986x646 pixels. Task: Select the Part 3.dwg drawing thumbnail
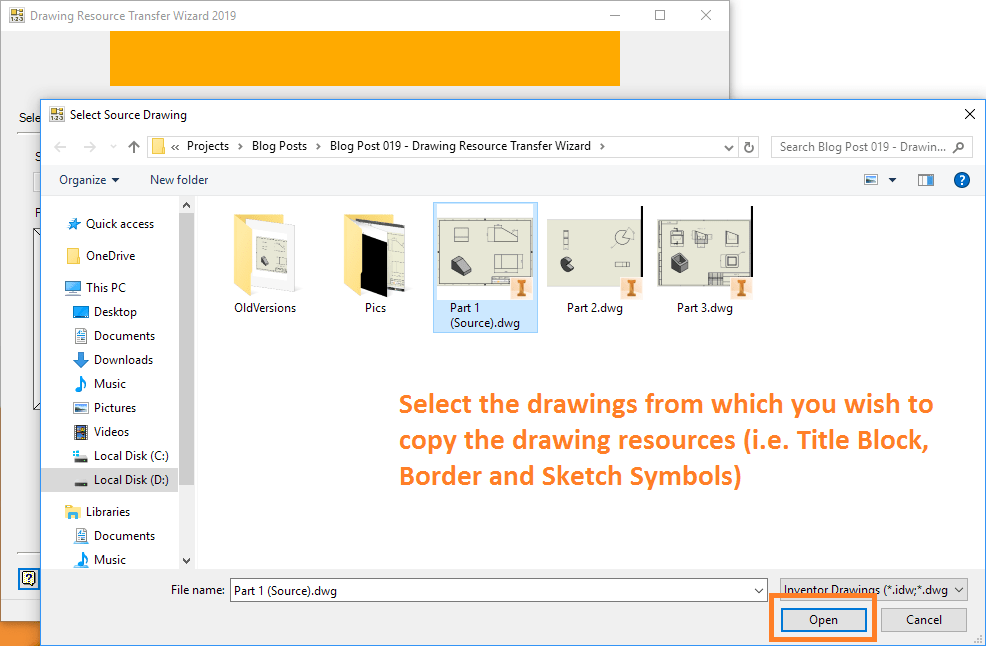(x=705, y=252)
